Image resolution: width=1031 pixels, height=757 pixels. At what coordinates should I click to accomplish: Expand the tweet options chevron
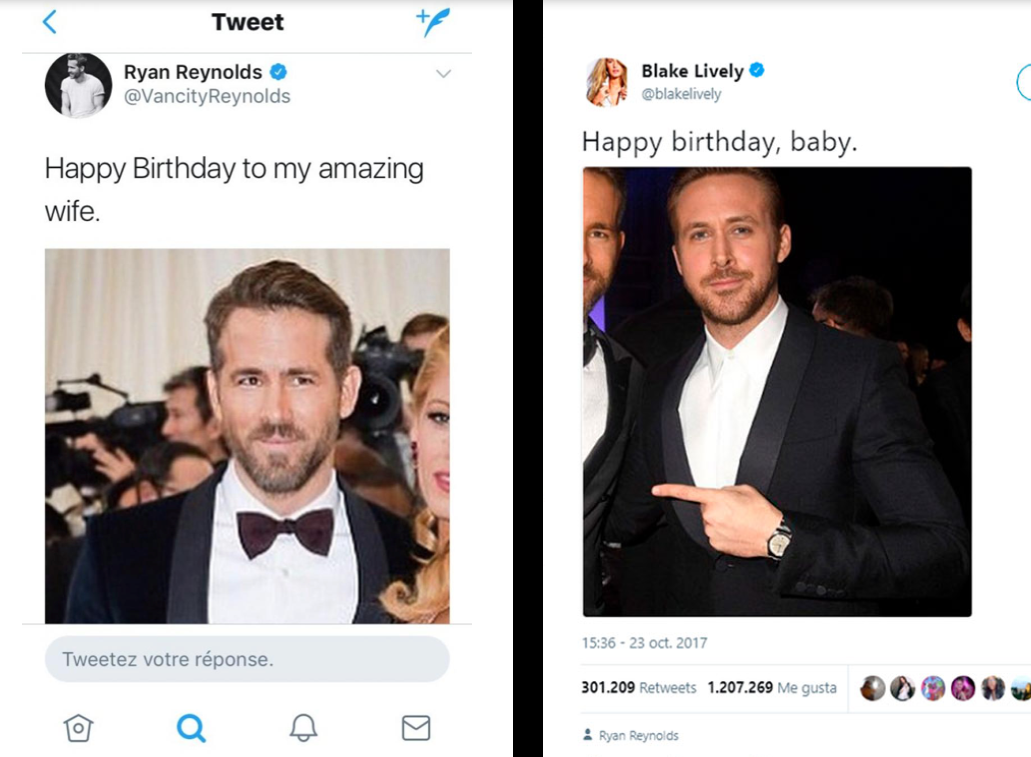442,72
